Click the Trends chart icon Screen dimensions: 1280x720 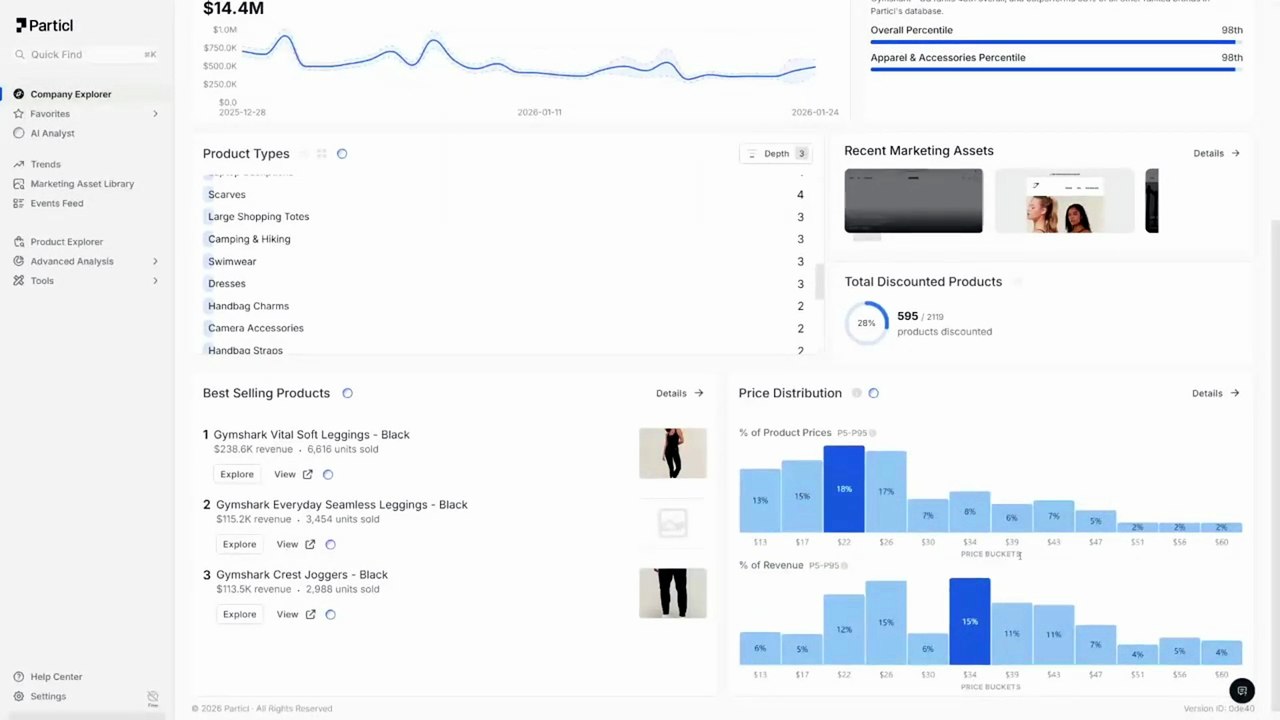(x=19, y=164)
